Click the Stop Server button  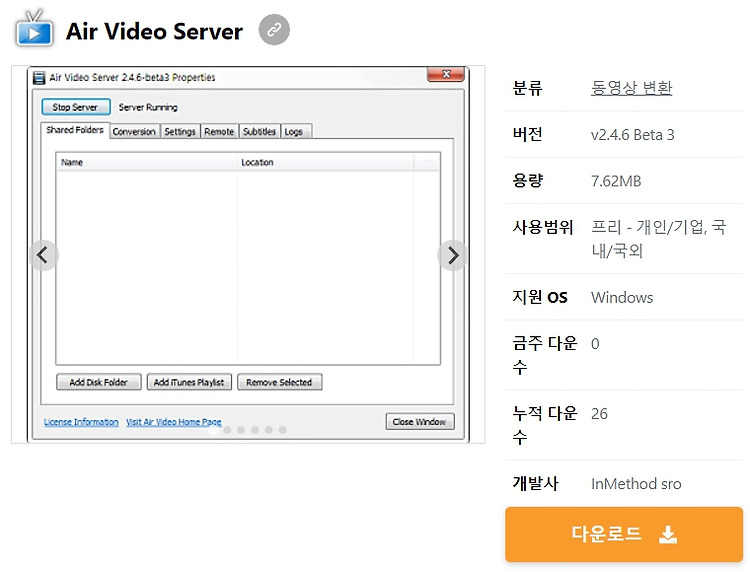(76, 107)
